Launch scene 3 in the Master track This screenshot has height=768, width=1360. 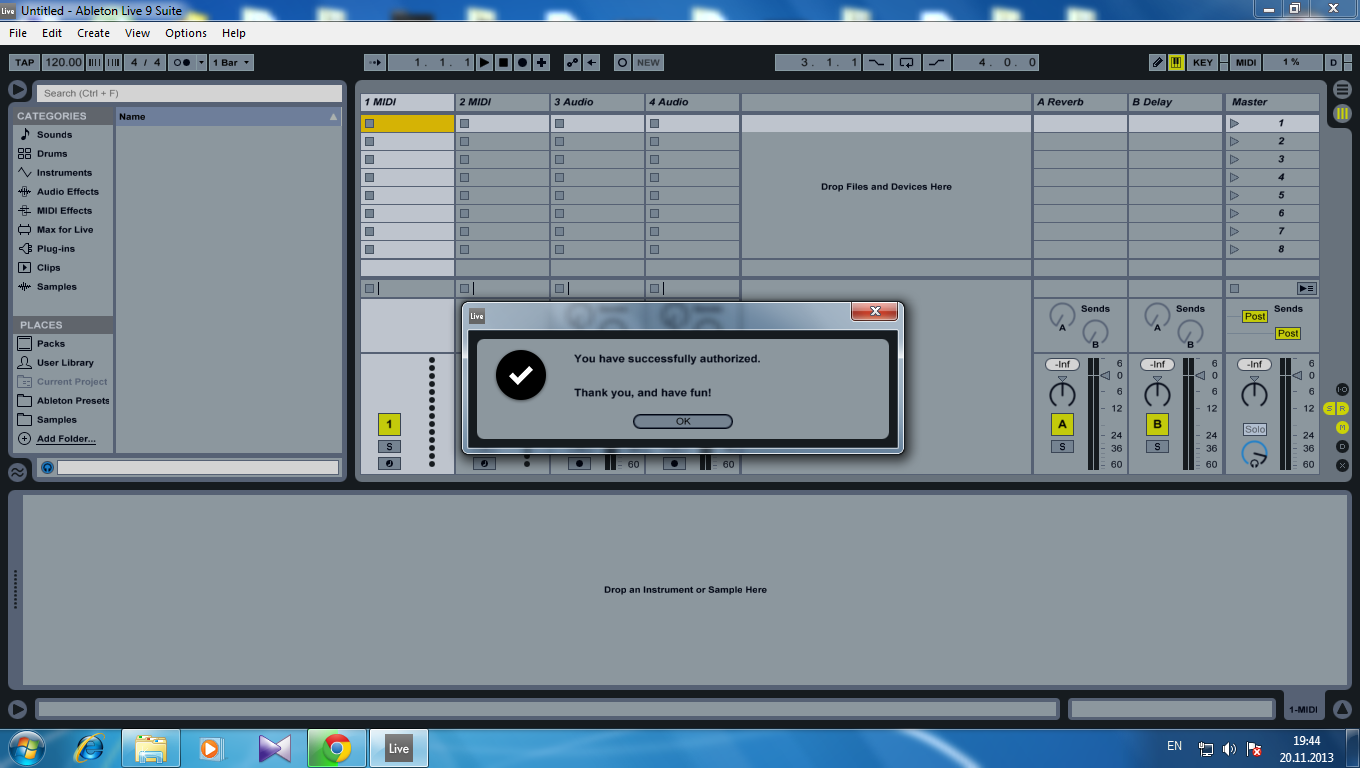pyautogui.click(x=1234, y=160)
